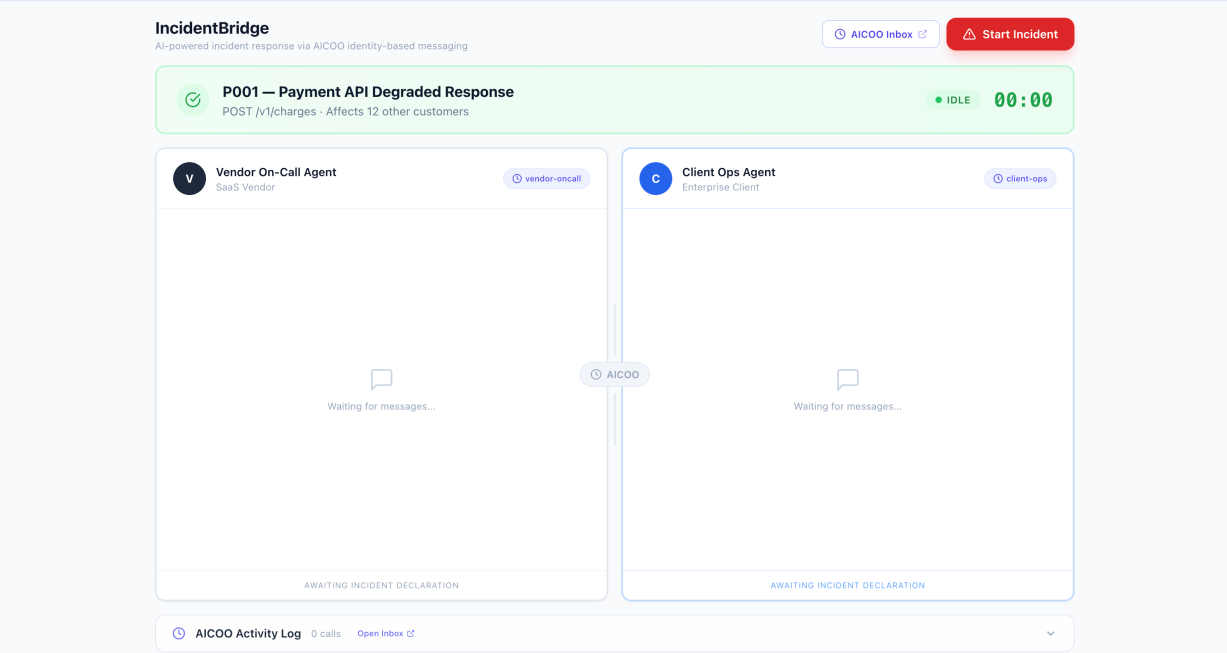This screenshot has width=1227, height=653.
Task: Select the vendor-oncall identity badge
Action: click(546, 179)
